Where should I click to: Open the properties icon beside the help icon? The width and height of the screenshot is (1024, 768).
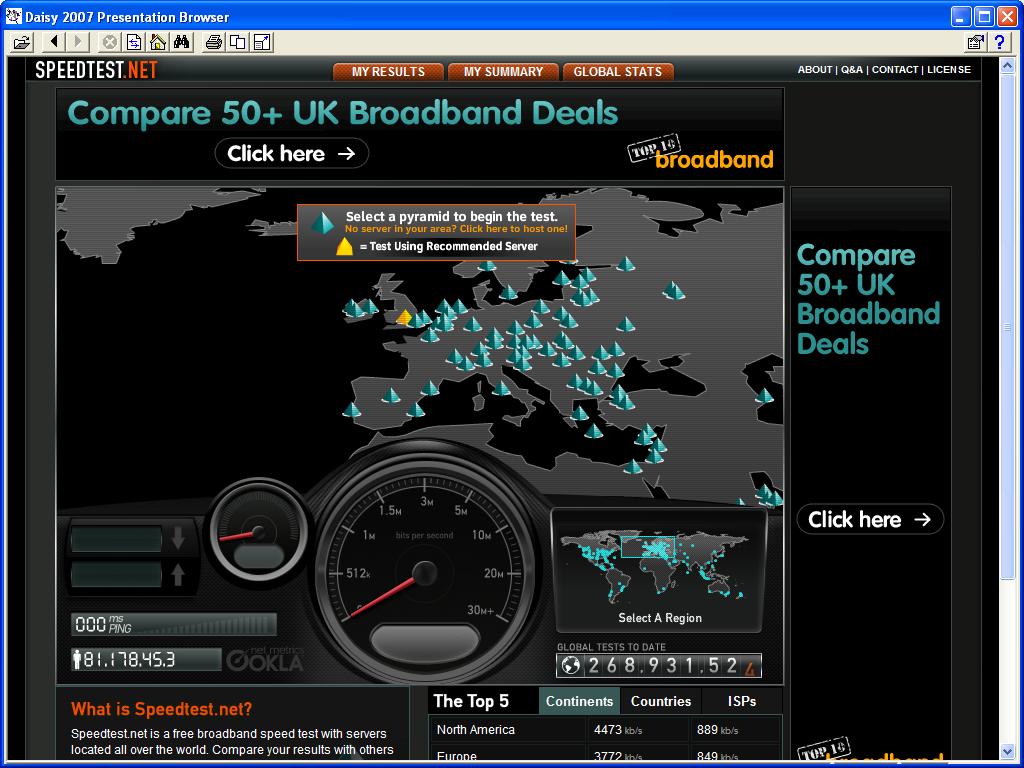tap(976, 42)
